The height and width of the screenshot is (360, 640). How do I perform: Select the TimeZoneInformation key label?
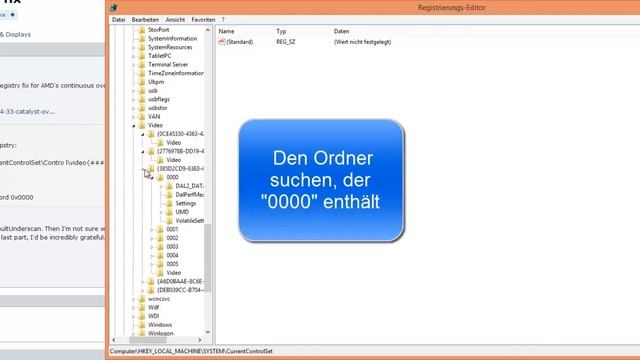click(176, 73)
